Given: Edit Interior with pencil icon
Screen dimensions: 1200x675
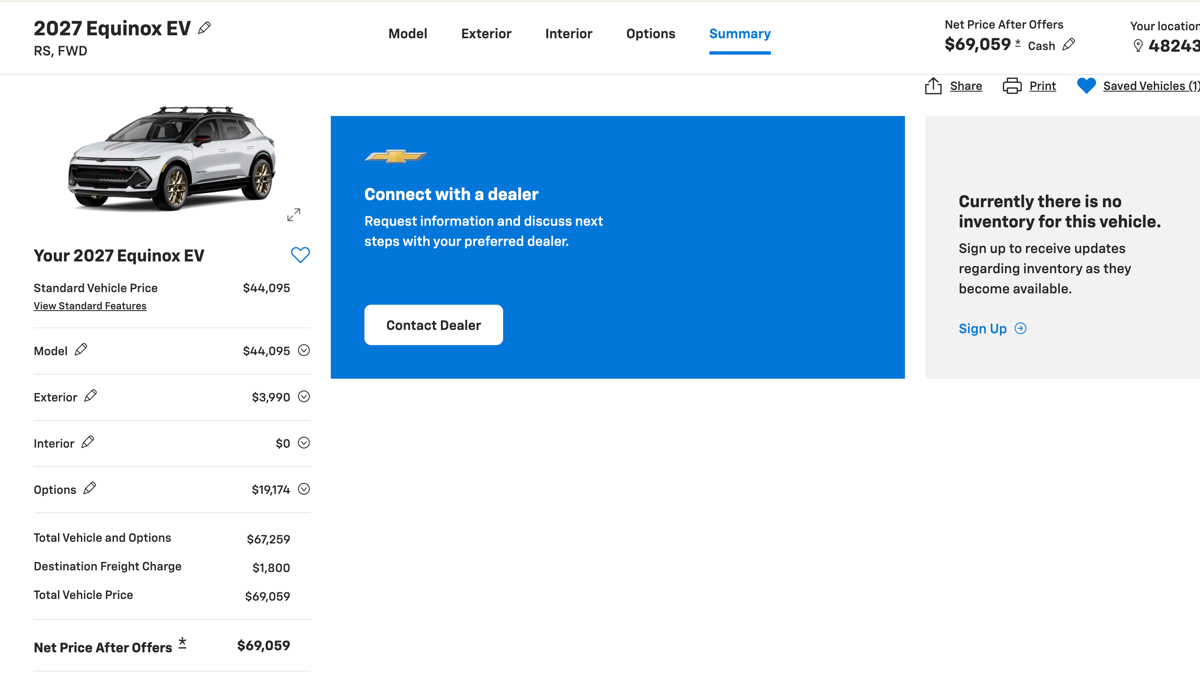Looking at the screenshot, I should coord(88,442).
